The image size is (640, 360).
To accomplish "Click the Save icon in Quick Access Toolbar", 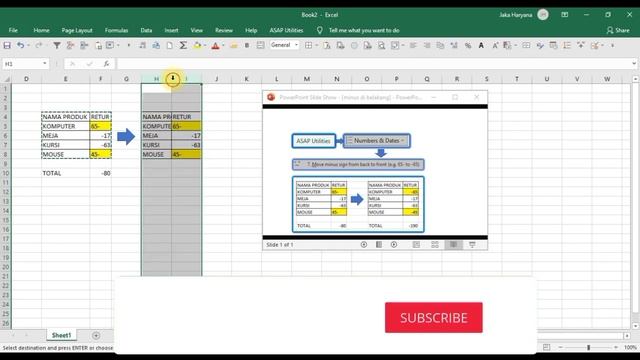I will click(7, 45).
